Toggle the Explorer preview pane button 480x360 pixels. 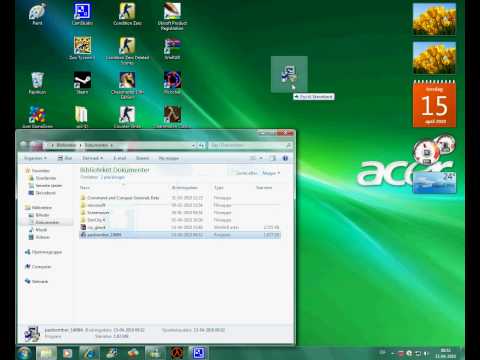[273, 158]
